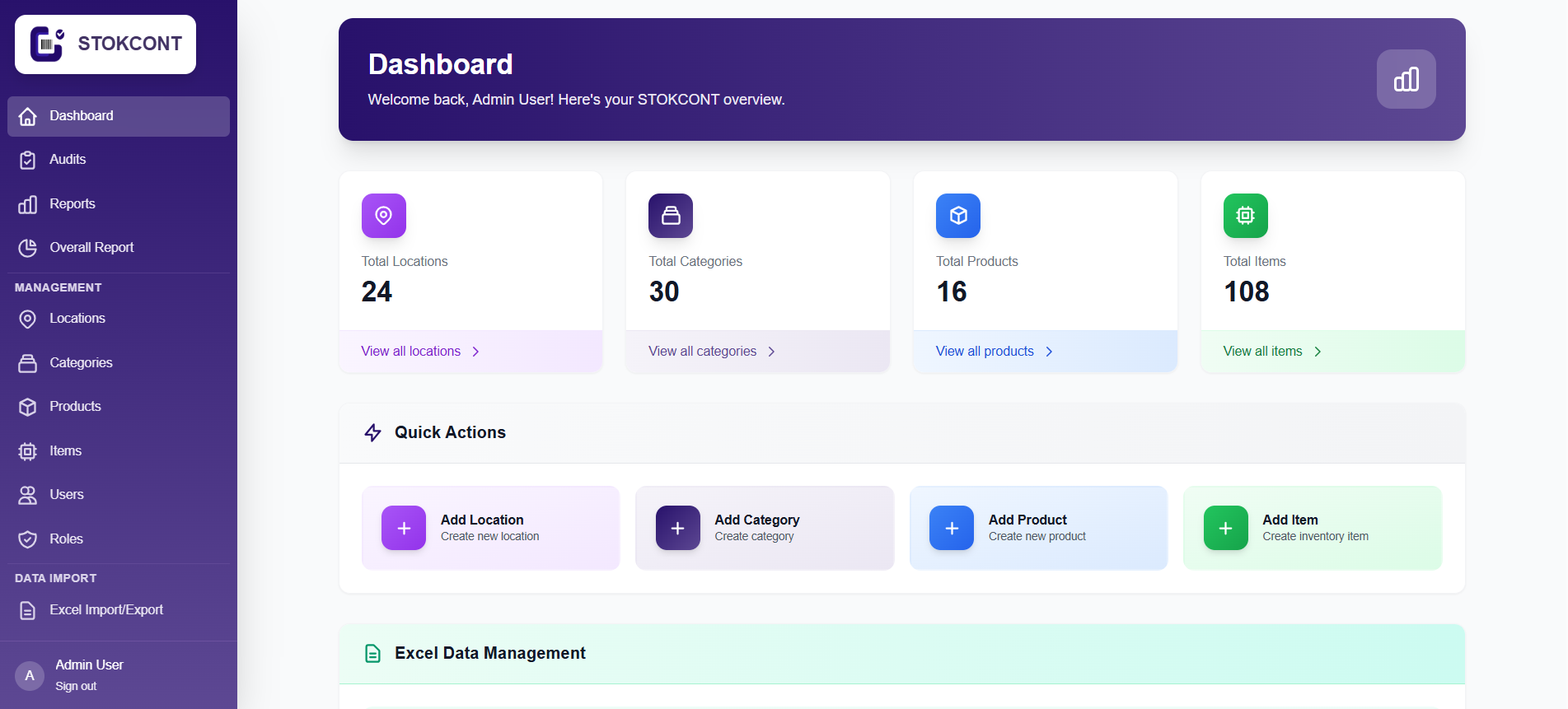Click the green Total Items chip icon
The height and width of the screenshot is (709, 1568).
(x=1245, y=216)
